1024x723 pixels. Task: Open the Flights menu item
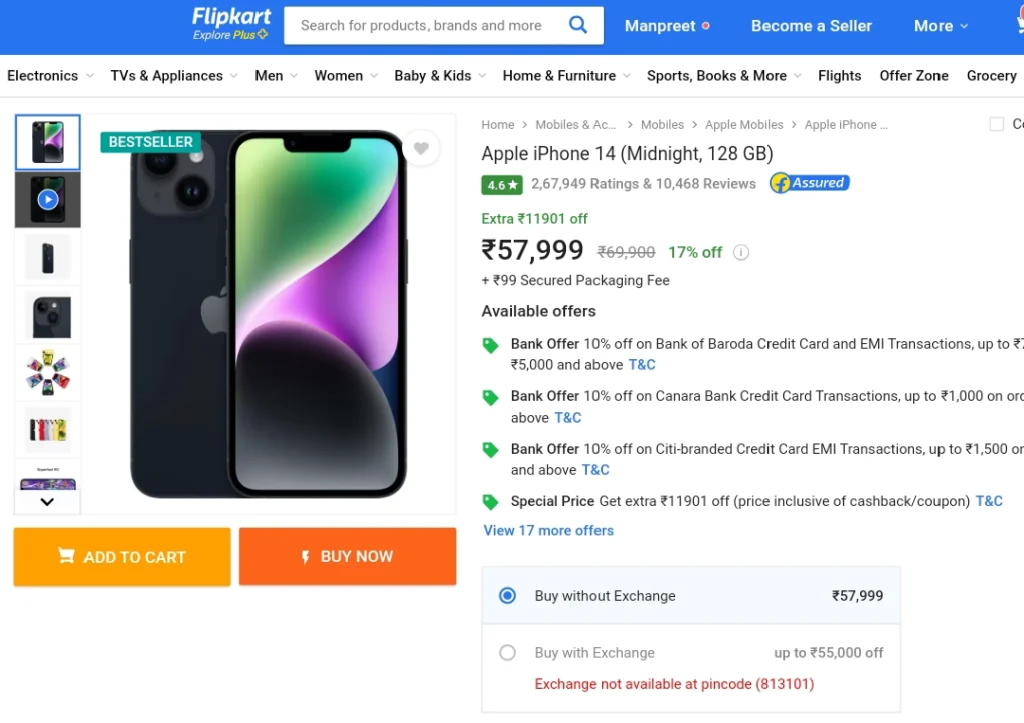[x=839, y=76]
